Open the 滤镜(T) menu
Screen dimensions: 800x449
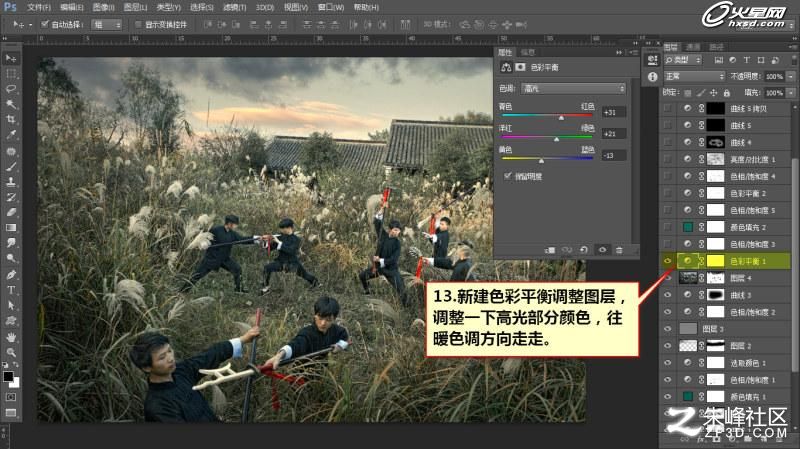click(x=235, y=8)
